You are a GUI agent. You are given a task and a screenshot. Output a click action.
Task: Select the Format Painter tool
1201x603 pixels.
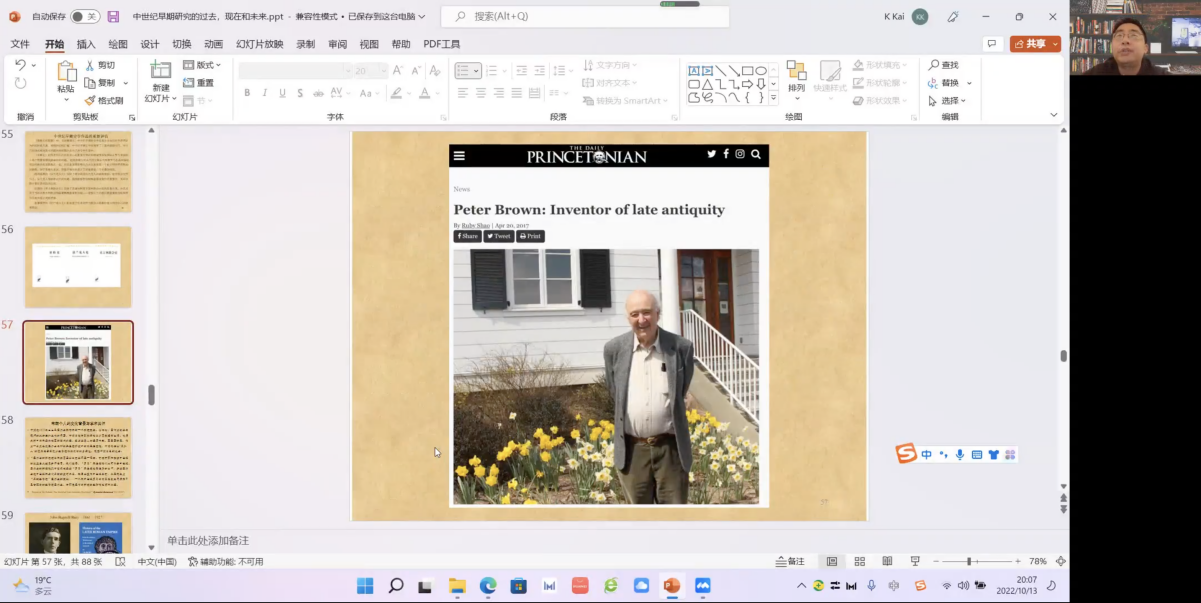[x=104, y=100]
